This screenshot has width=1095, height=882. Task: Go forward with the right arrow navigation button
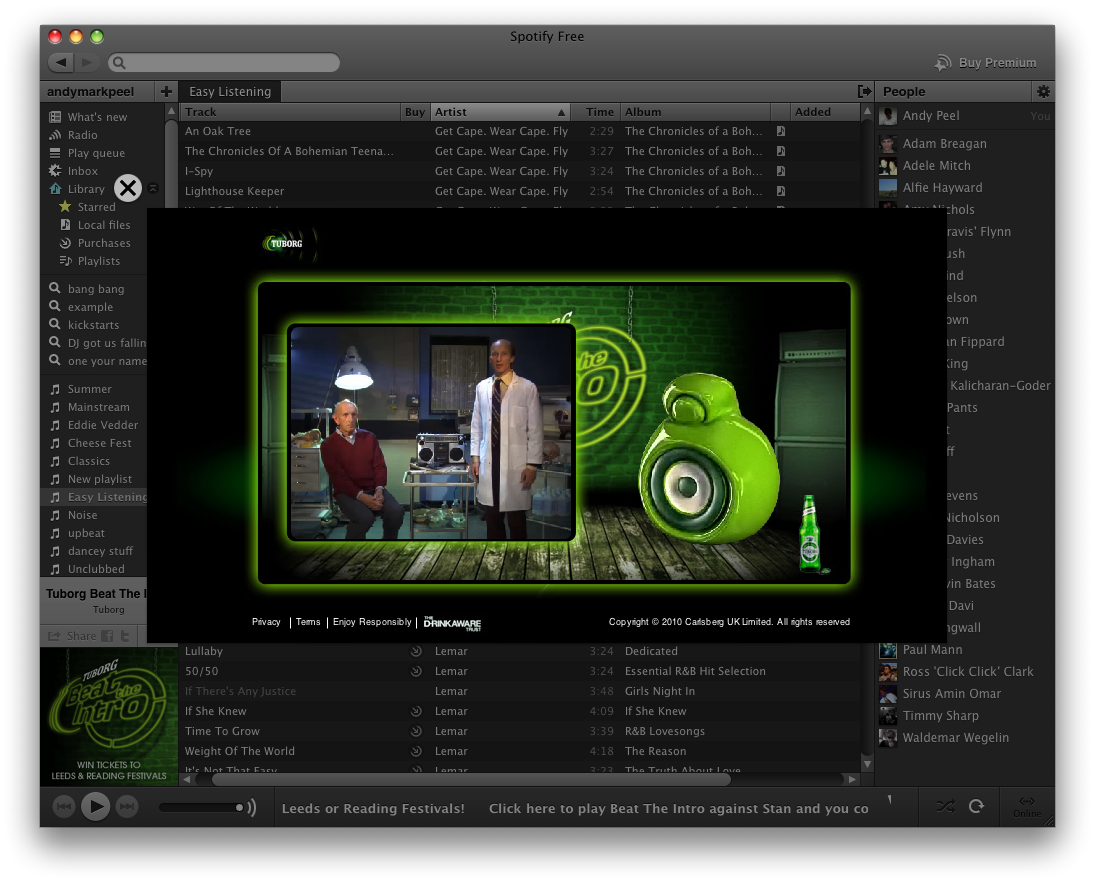pos(87,62)
